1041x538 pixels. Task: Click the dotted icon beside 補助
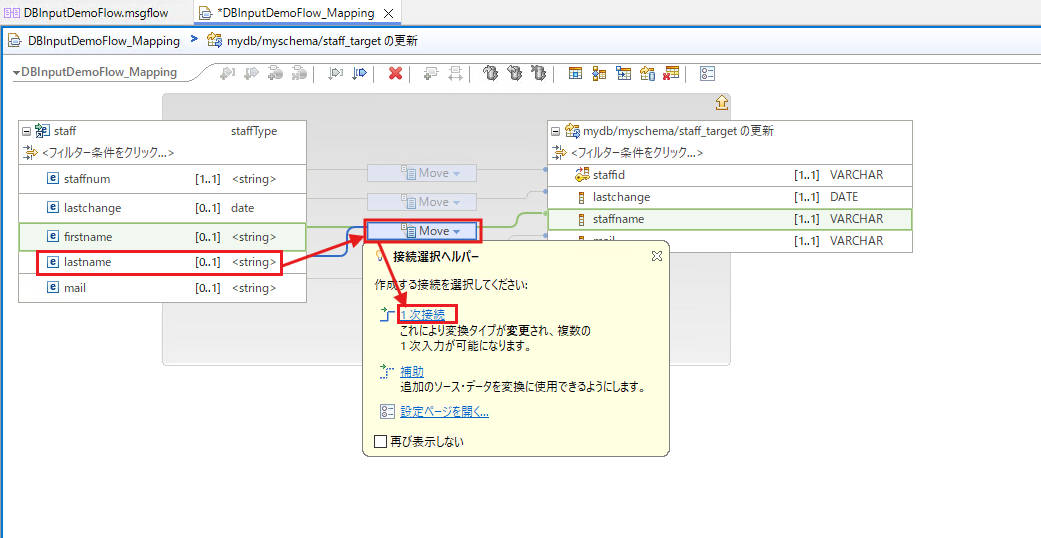click(x=386, y=371)
